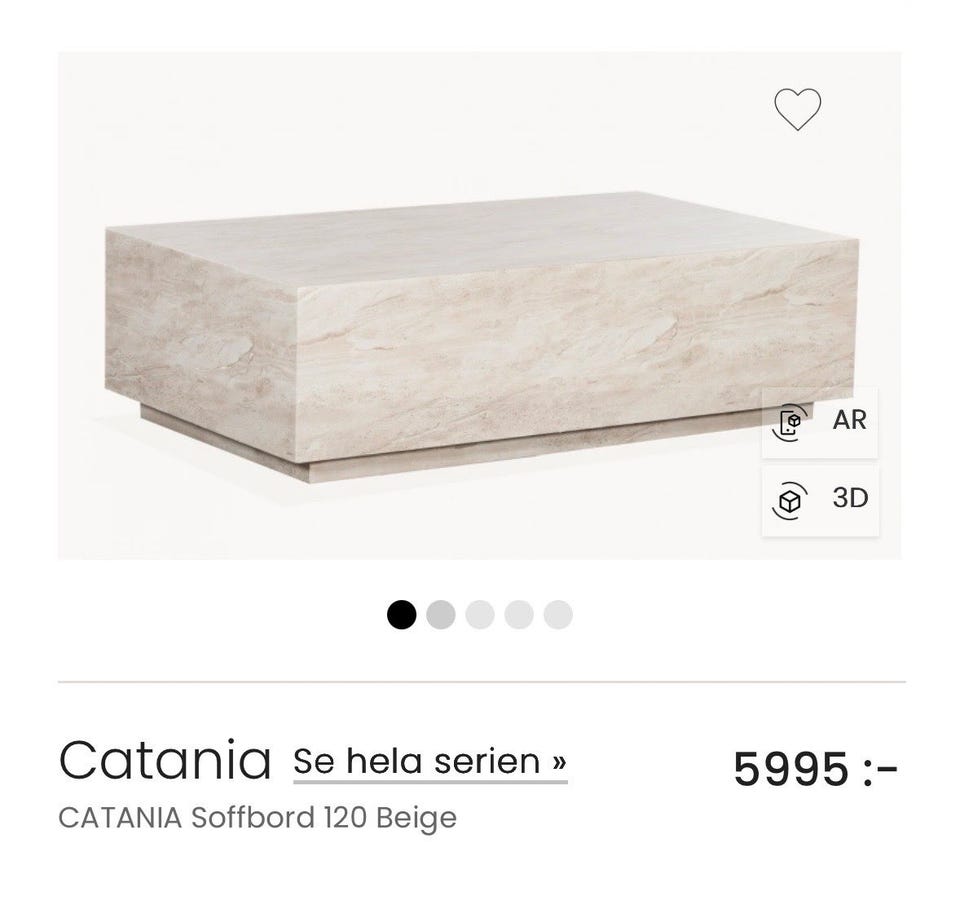Image resolution: width=960 pixels, height=905 pixels.
Task: Click the 3D rotating cube icon
Action: pos(790,499)
